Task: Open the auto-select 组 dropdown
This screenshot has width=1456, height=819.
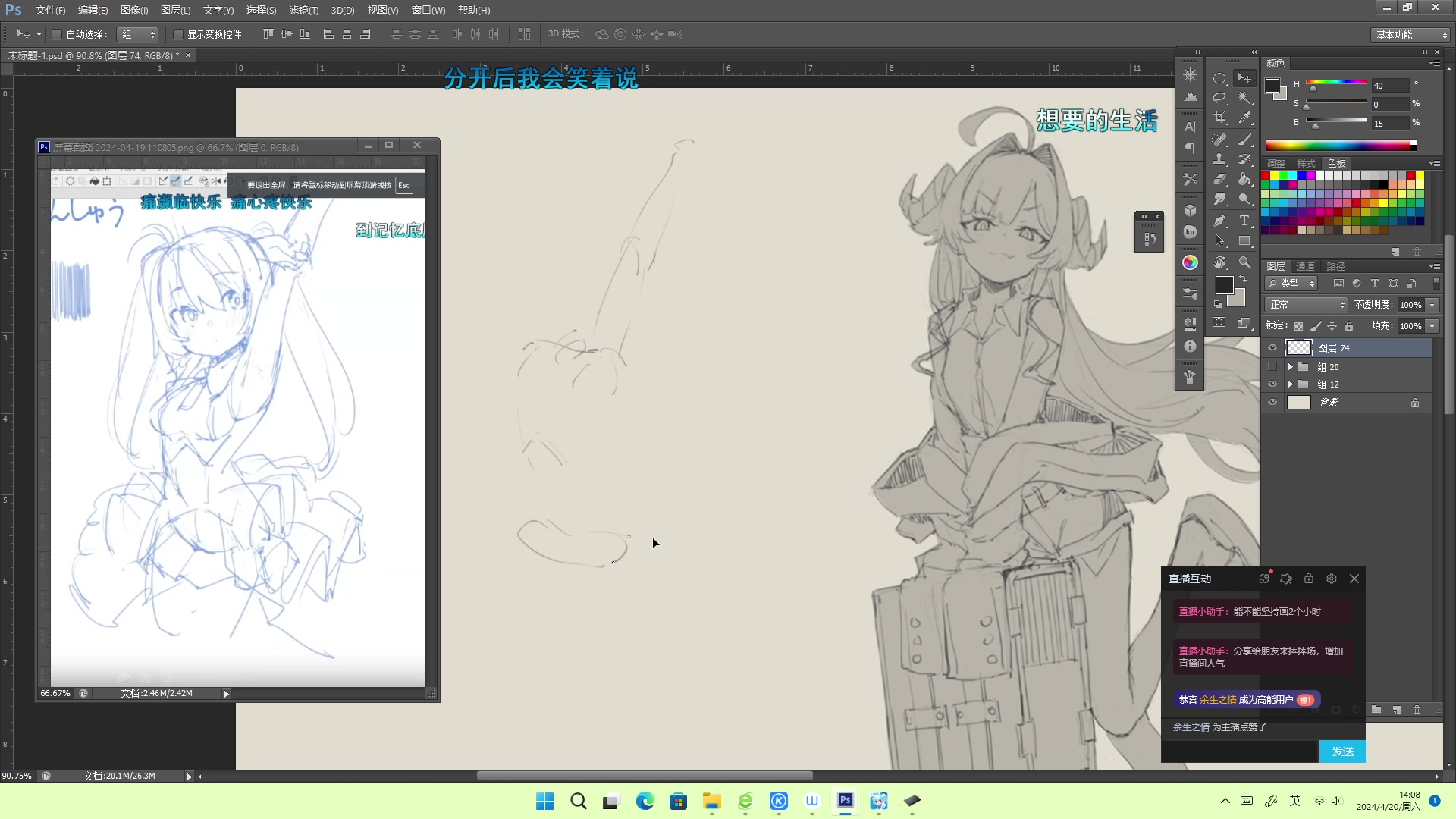Action: [138, 34]
